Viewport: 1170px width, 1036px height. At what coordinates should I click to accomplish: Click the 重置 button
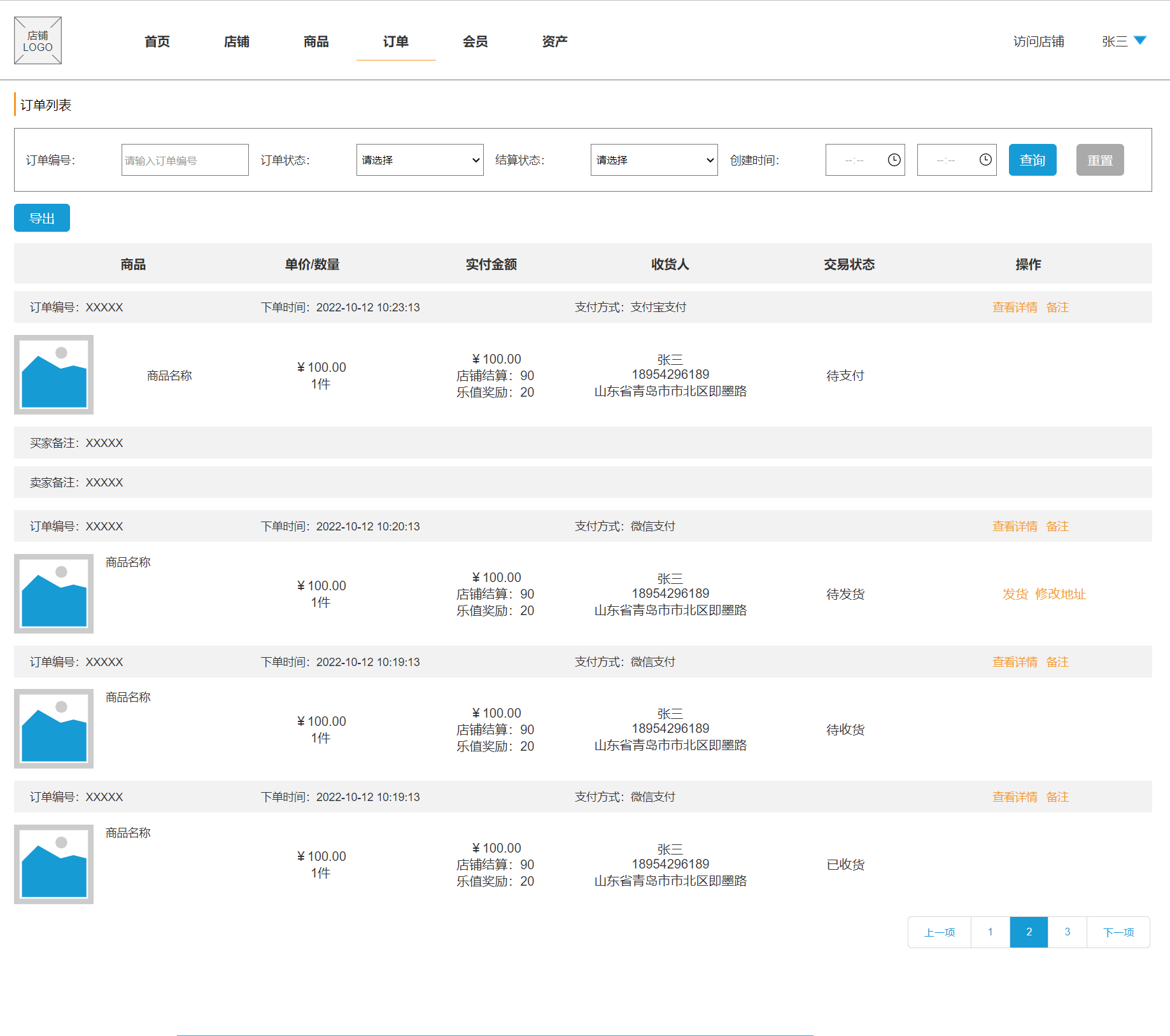point(1100,160)
